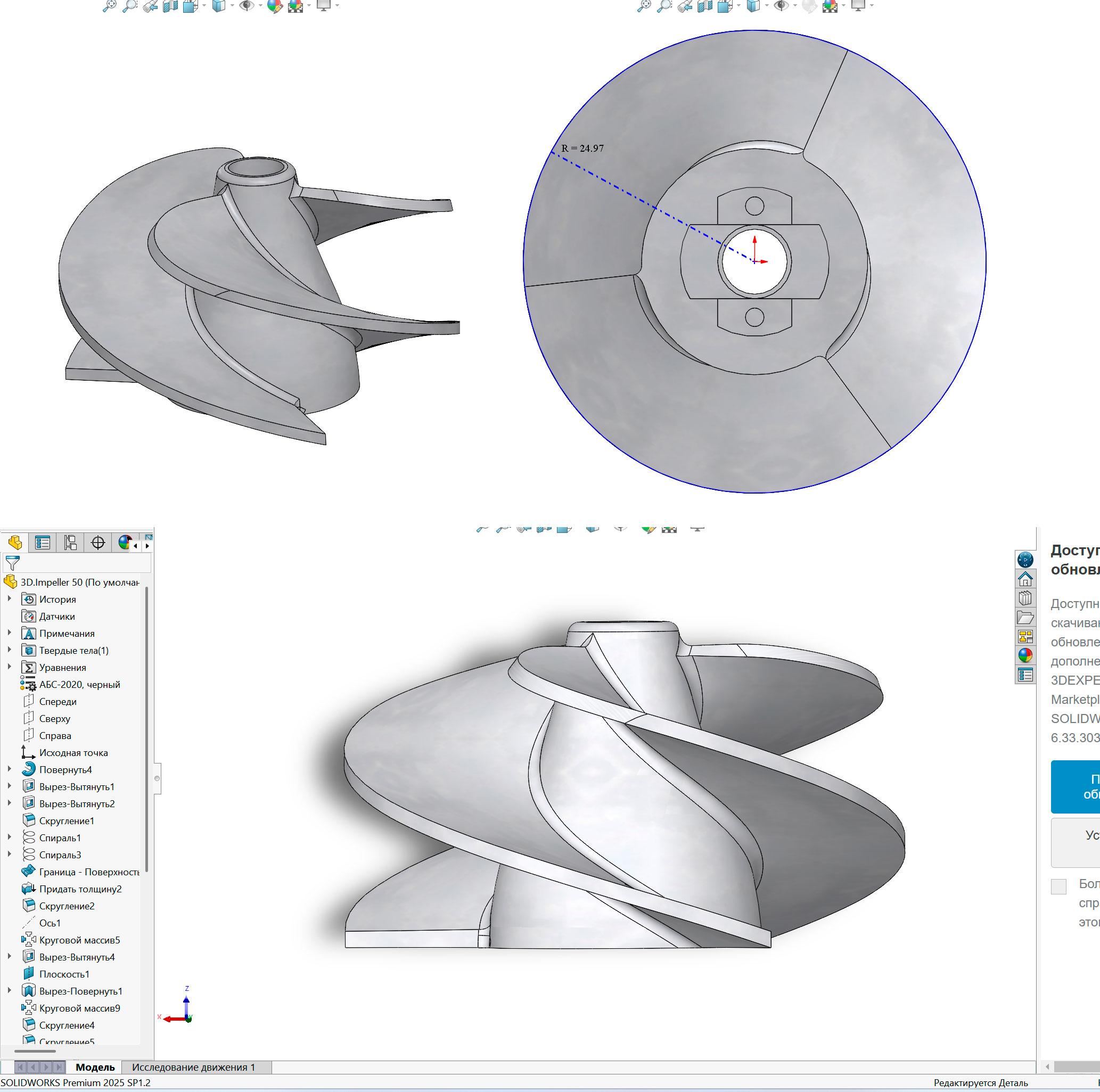Select the АБС-2020, черный material entry

79,684
